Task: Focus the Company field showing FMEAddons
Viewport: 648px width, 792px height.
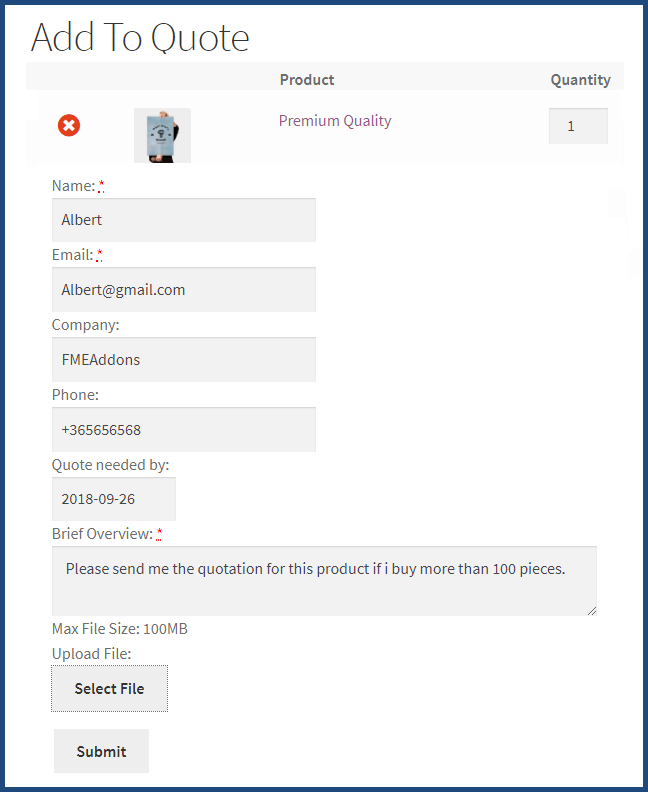Action: pyautogui.click(x=184, y=360)
